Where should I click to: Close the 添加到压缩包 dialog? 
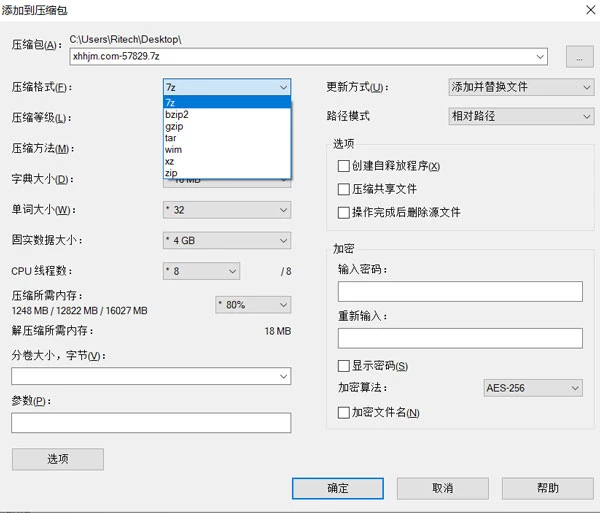click(590, 10)
